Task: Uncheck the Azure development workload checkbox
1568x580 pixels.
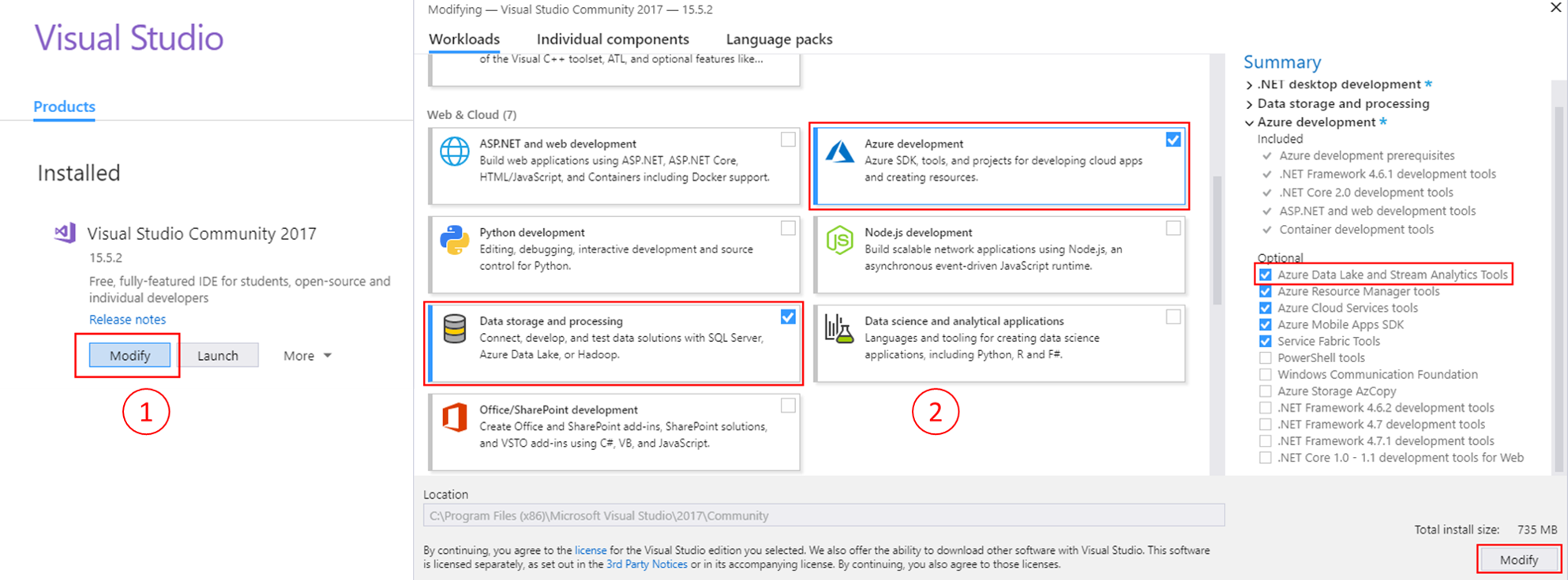Action: point(1173,140)
